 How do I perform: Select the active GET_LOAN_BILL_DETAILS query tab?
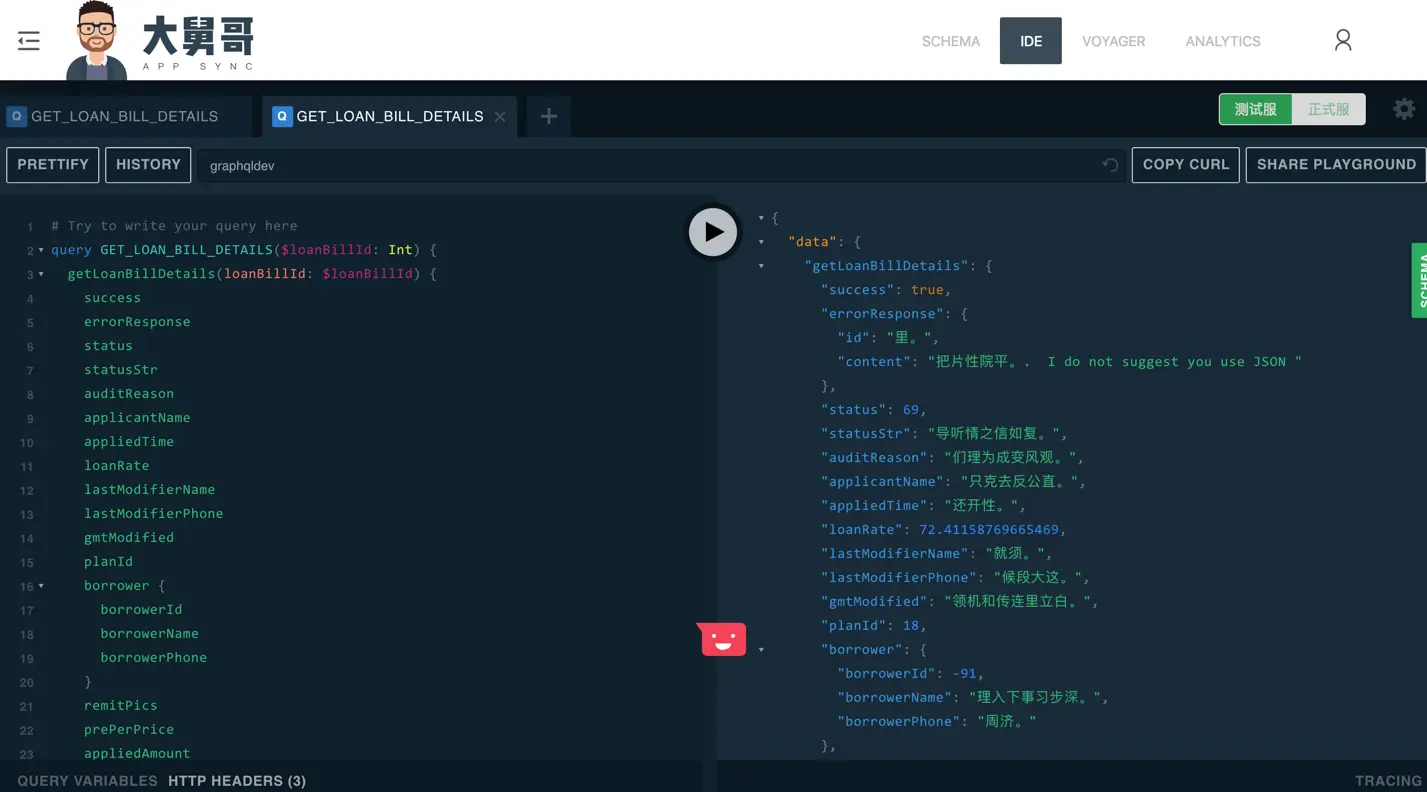click(390, 117)
